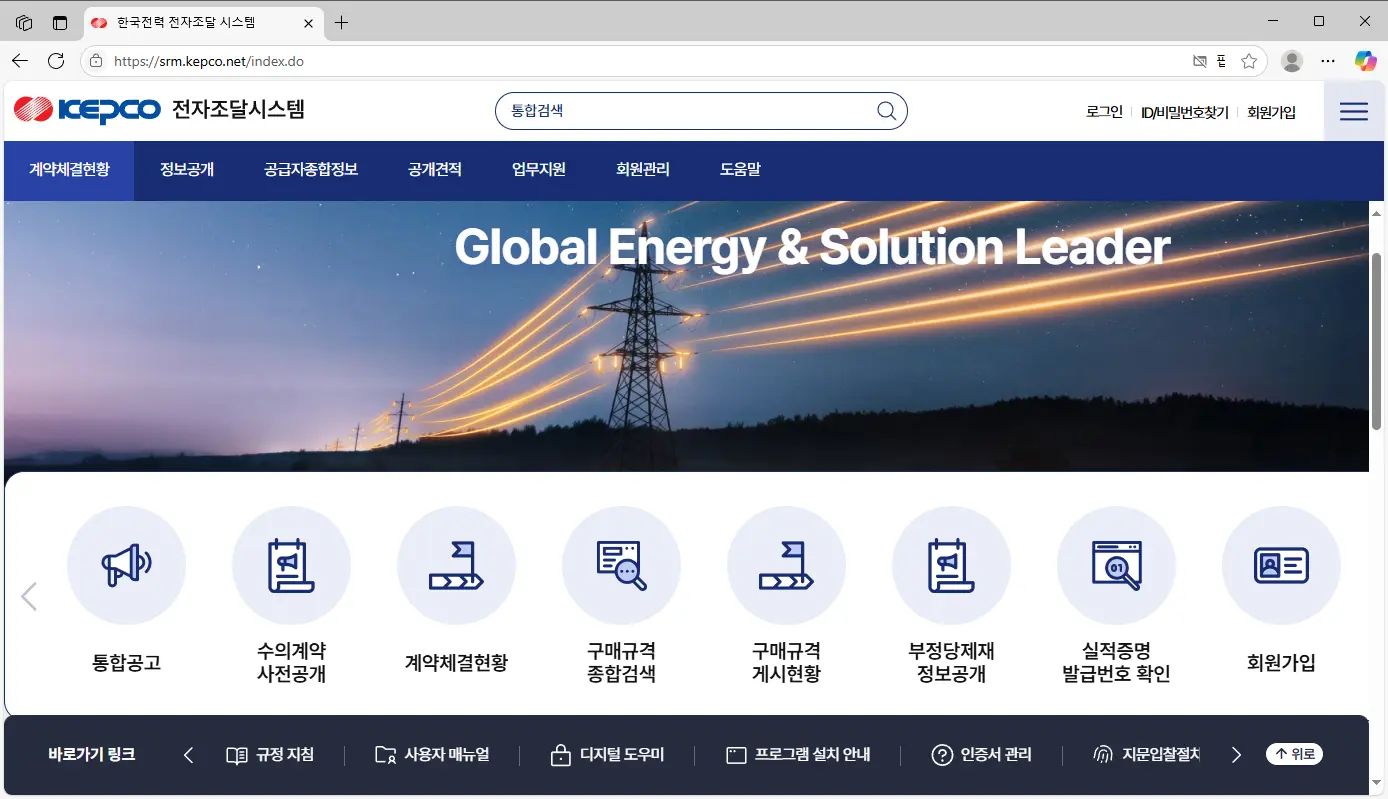Open the 통합공고 megaphone shortcut icon
Viewport: 1388px width, 799px height.
pyautogui.click(x=127, y=564)
